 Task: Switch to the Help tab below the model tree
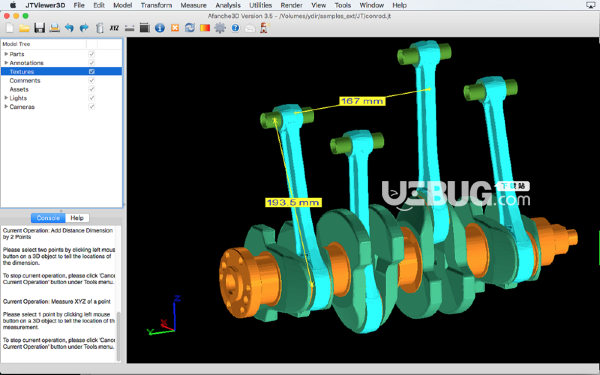(x=77, y=218)
